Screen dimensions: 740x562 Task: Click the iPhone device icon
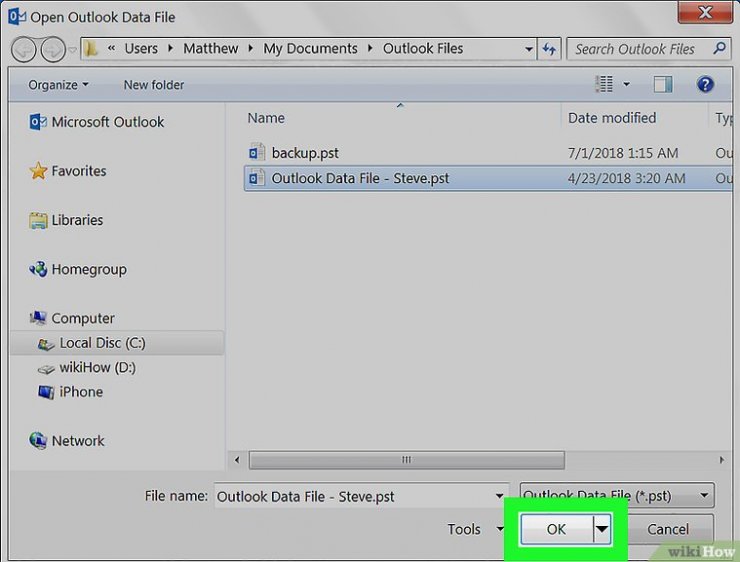point(46,392)
